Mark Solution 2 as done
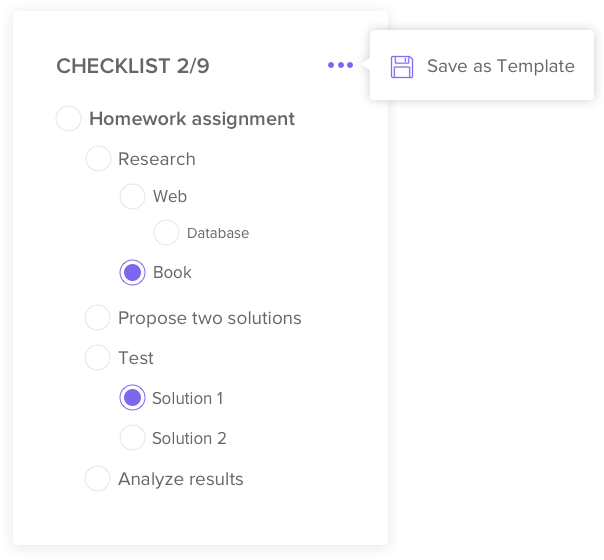 [x=132, y=438]
